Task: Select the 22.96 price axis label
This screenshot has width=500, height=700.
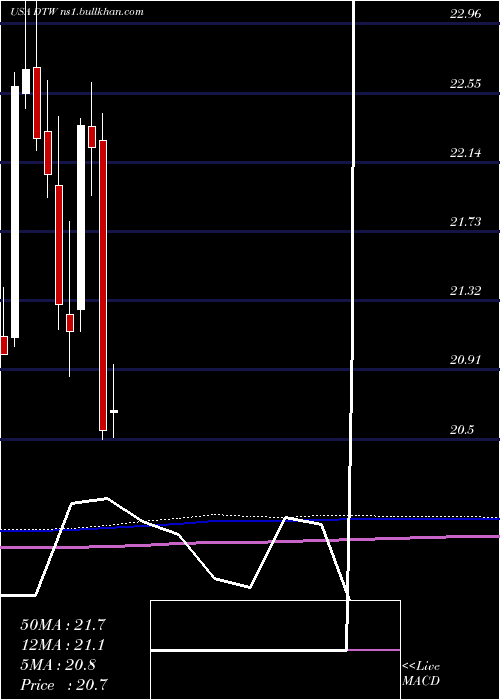Action: [x=465, y=14]
